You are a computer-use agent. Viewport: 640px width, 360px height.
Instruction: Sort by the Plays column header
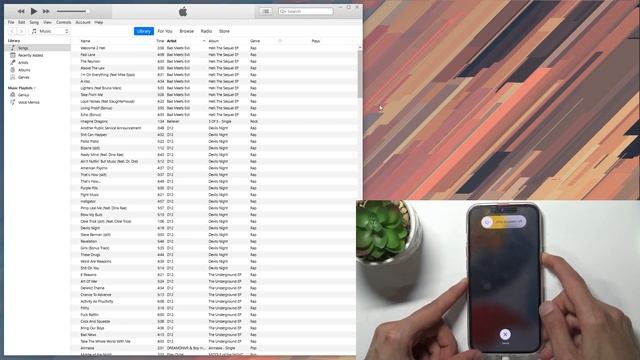316,41
